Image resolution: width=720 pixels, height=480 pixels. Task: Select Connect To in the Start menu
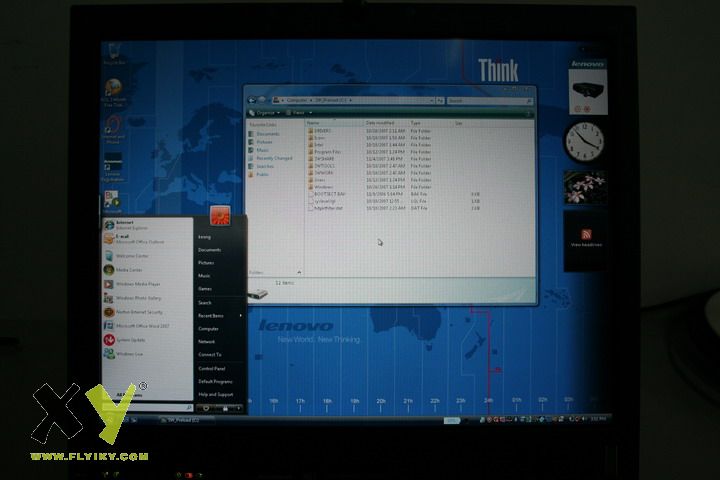(210, 355)
